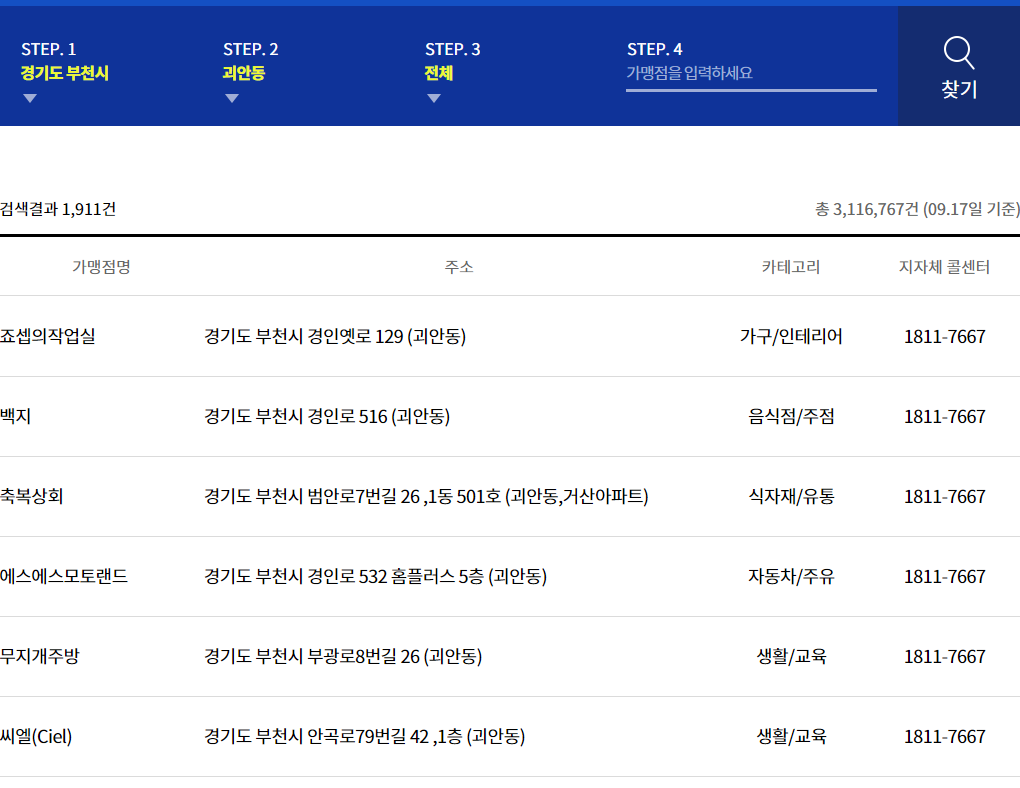Screen dimensions: 1020x788
Task: Expand the arrow below 경기도 부천시
Action: [30, 98]
